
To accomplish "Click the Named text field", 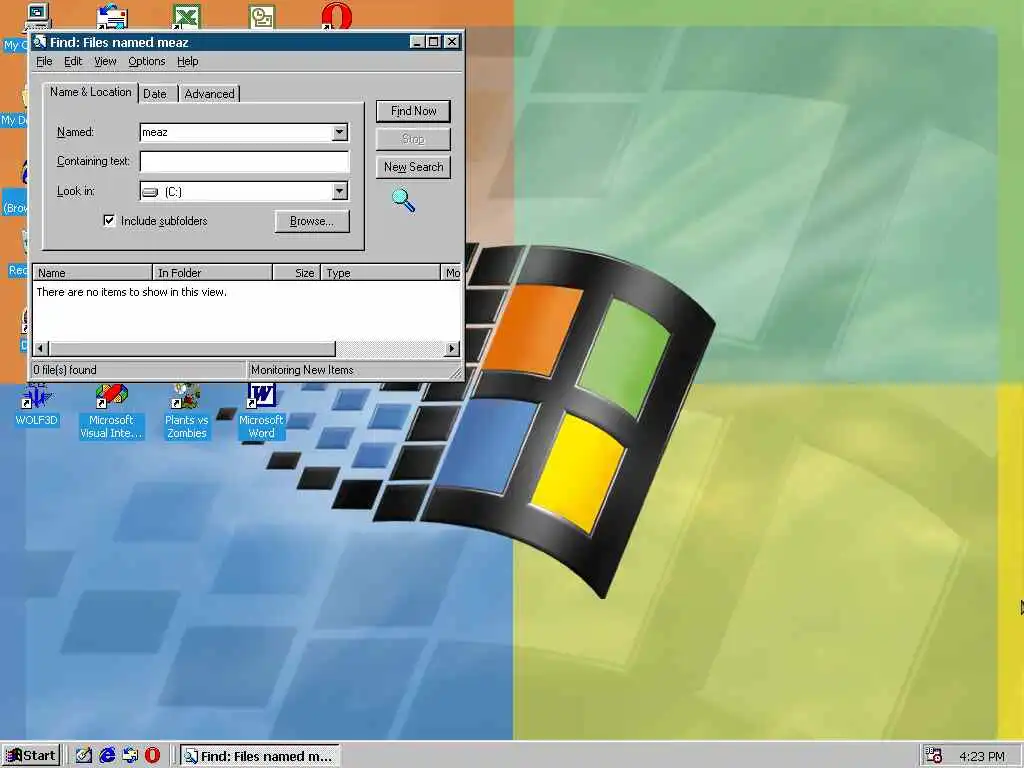I will (236, 132).
